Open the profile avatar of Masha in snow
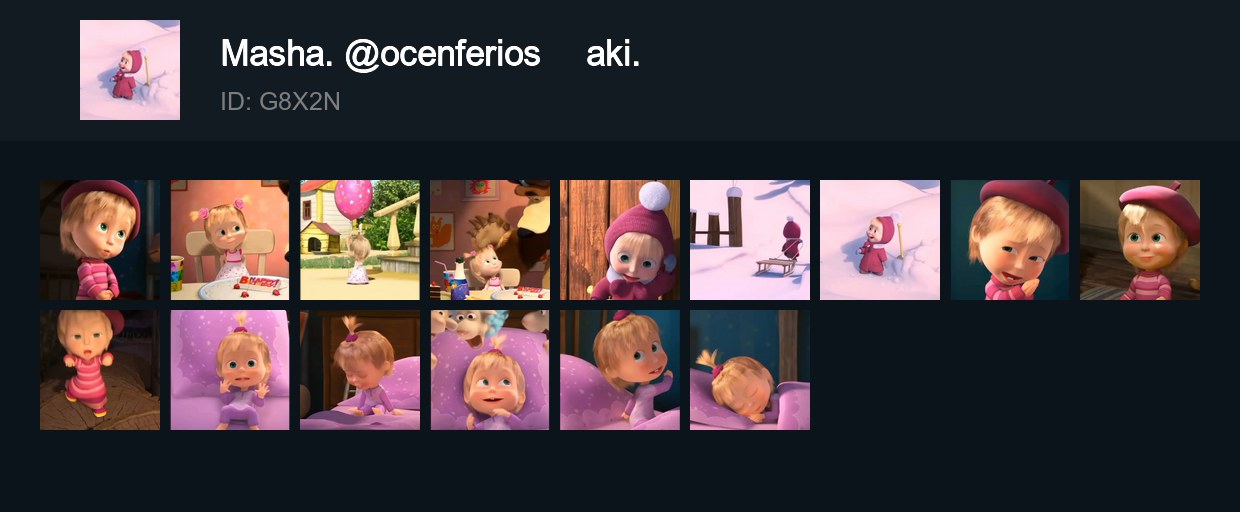Viewport: 1240px width, 512px height. [x=130, y=70]
